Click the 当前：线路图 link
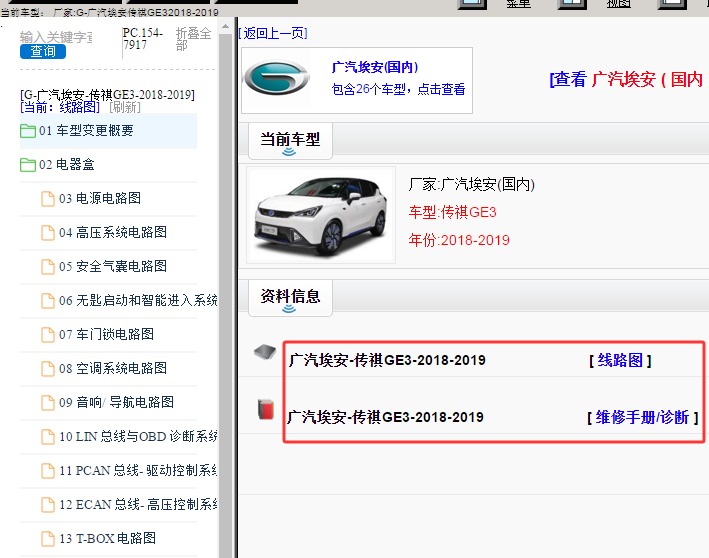This screenshot has width=709, height=558. tap(60, 107)
